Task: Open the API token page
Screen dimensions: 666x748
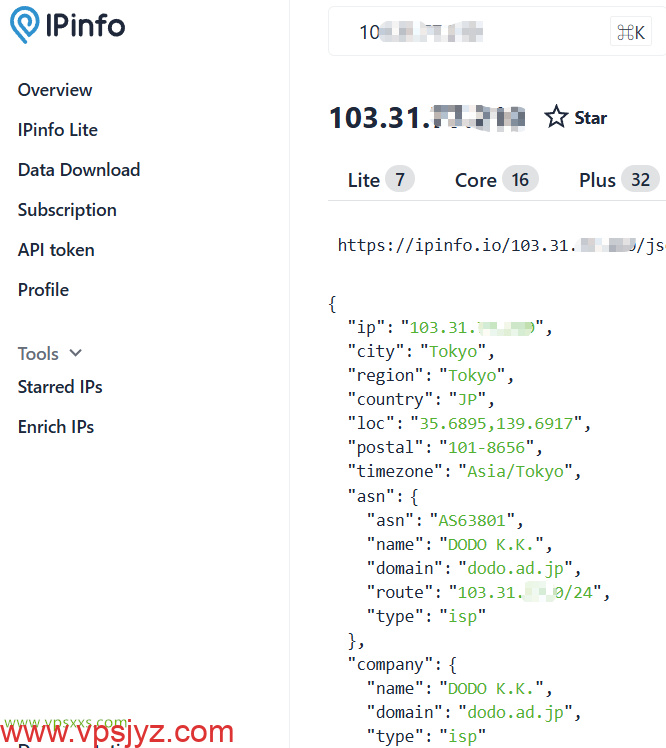Action: click(x=56, y=250)
